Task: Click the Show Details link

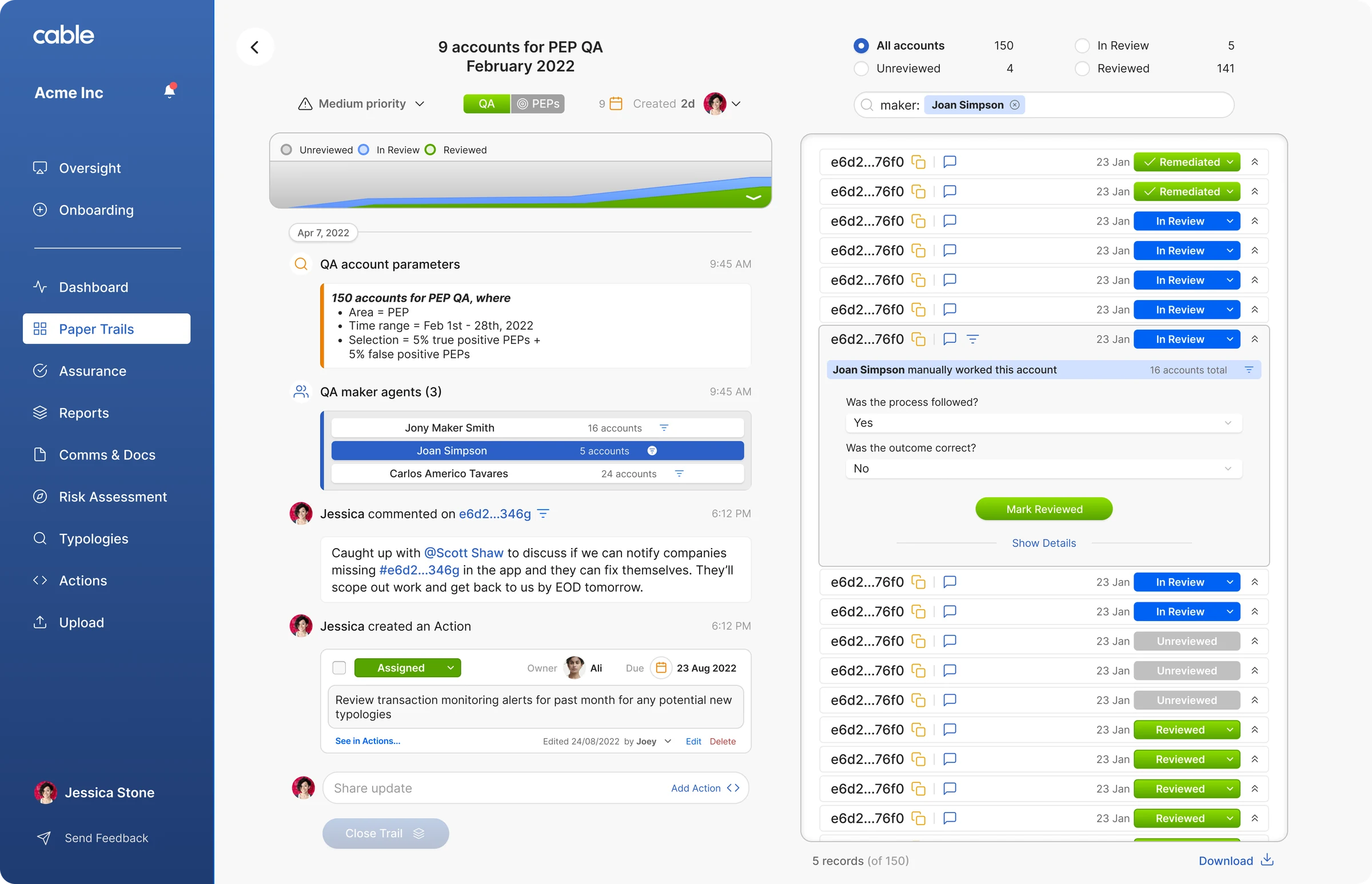Action: [1043, 543]
